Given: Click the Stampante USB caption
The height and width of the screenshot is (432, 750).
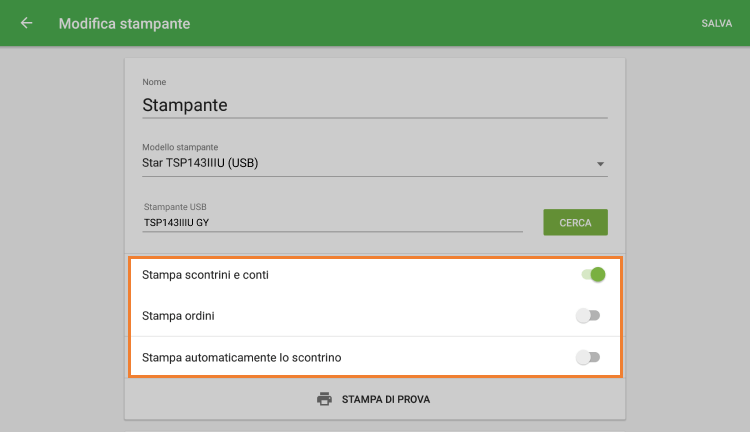Looking at the screenshot, I should 175,207.
